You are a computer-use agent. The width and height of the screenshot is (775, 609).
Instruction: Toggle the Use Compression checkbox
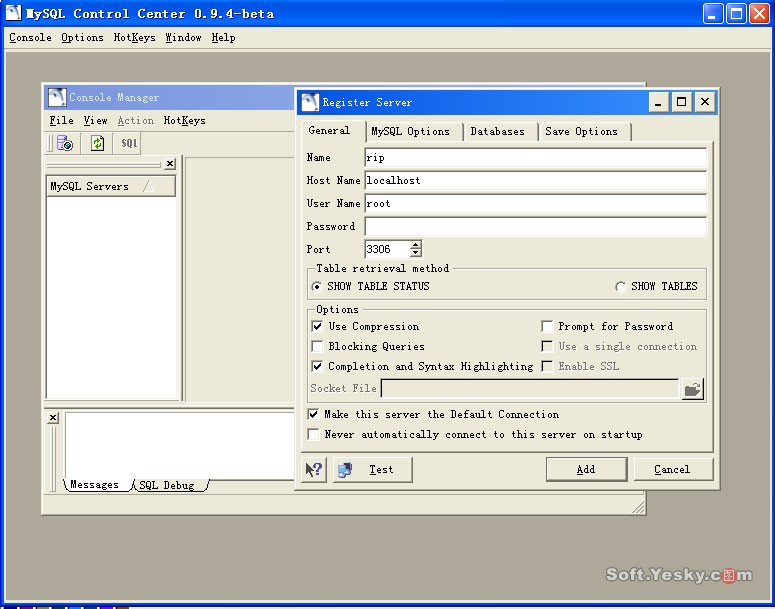pyautogui.click(x=317, y=326)
